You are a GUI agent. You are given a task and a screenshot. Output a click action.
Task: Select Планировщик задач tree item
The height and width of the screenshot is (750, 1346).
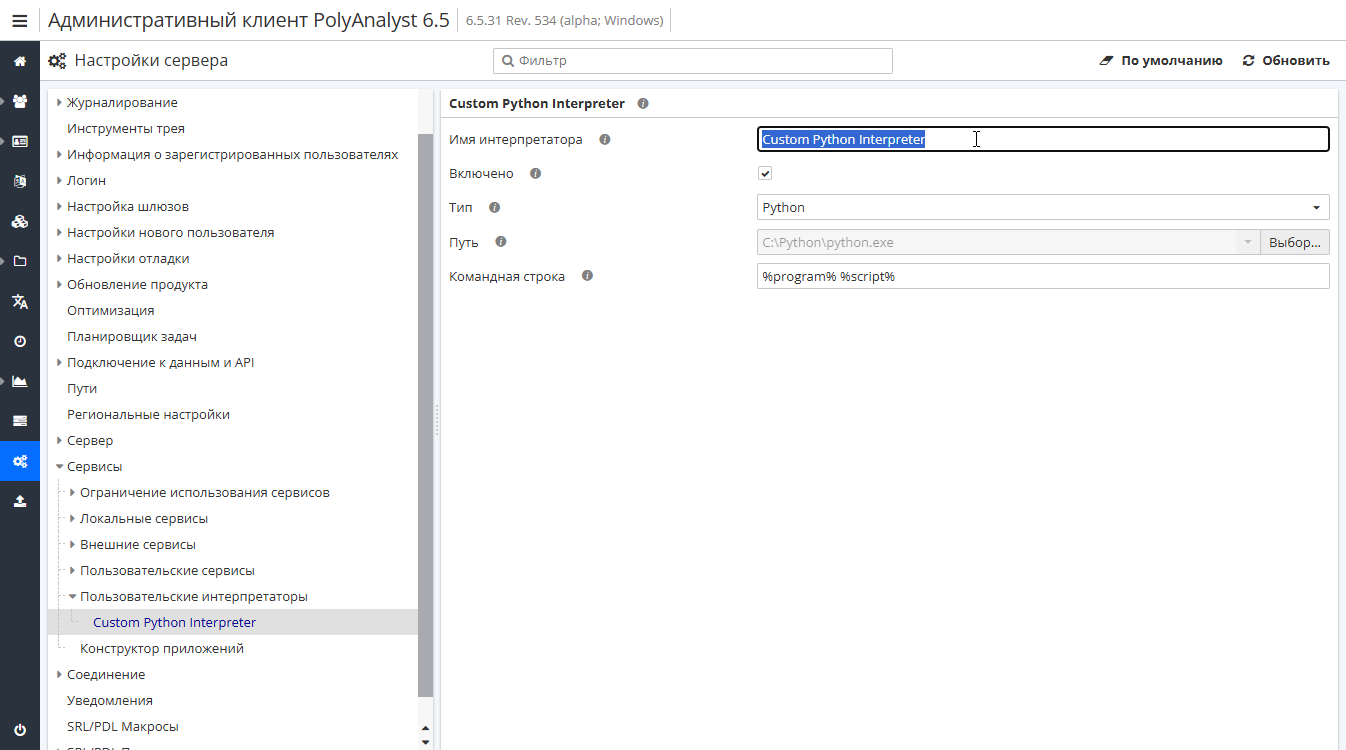[x=132, y=337]
